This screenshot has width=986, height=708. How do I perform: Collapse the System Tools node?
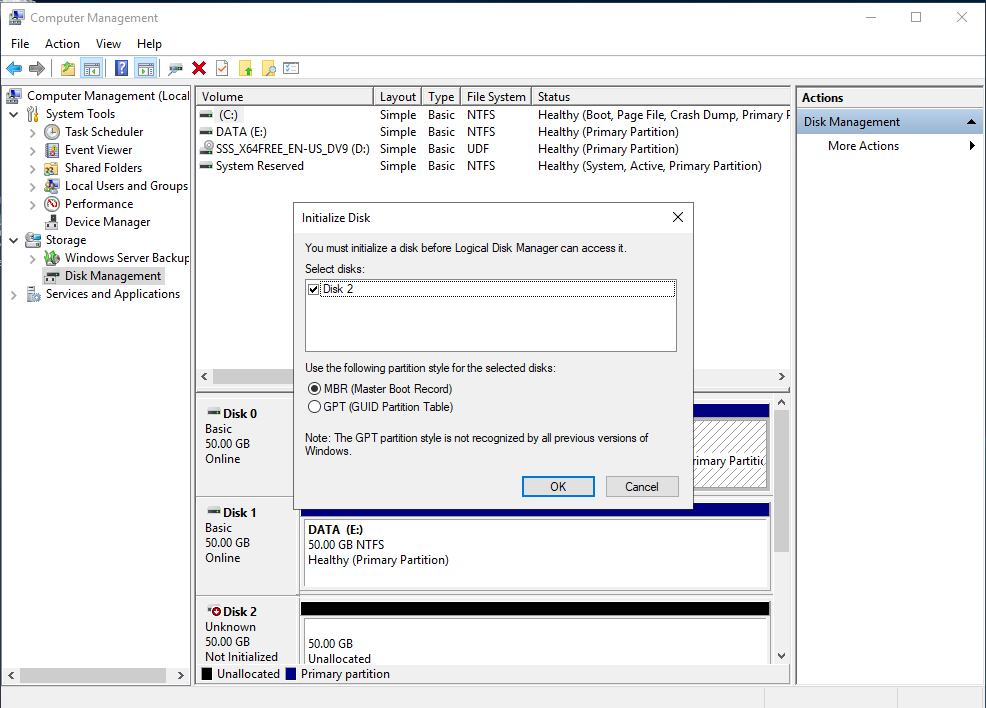[13, 114]
